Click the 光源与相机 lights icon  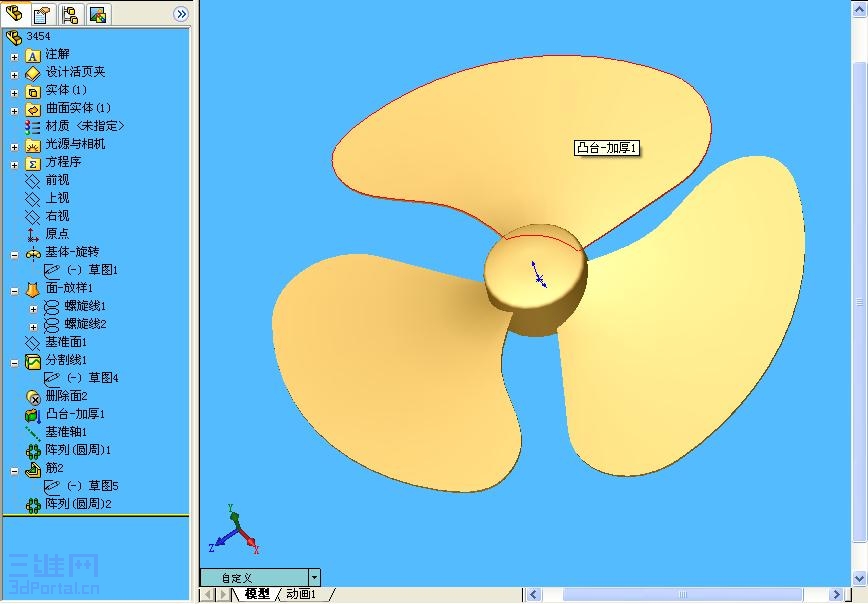[x=33, y=146]
